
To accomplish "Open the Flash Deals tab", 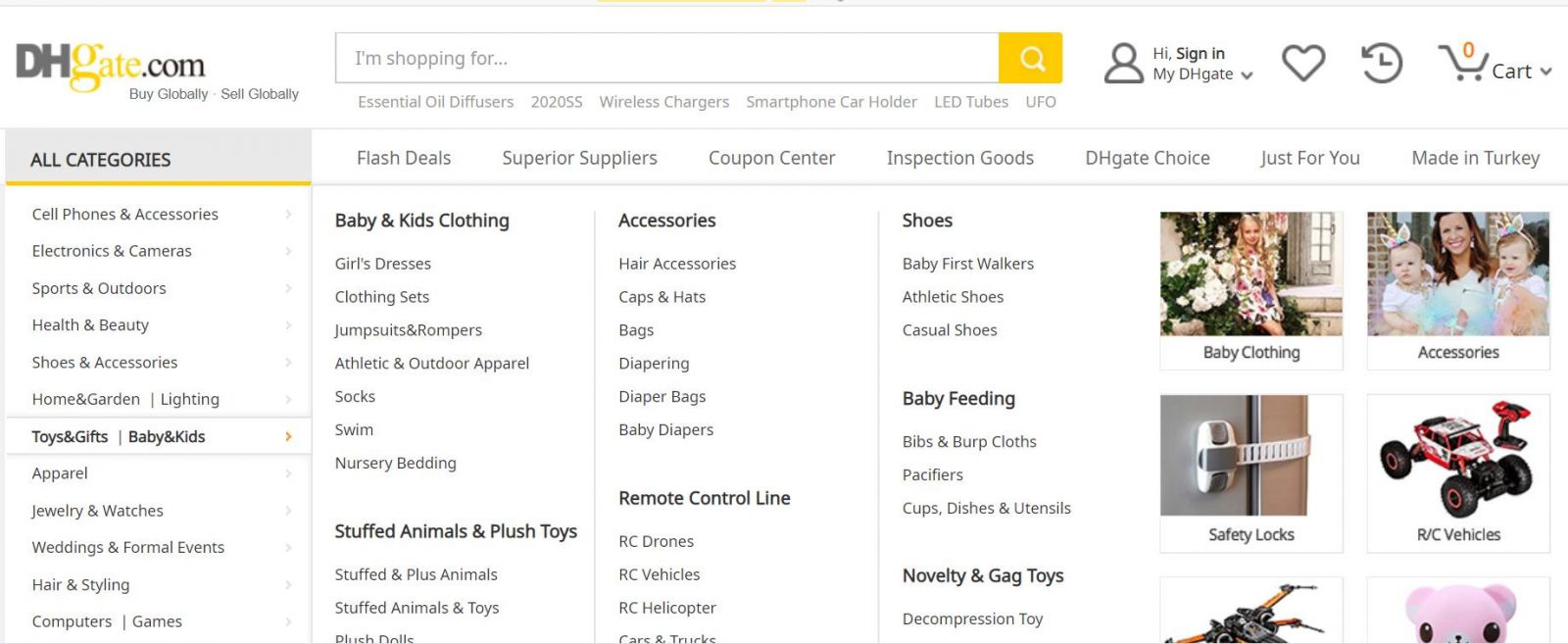I will click(404, 158).
